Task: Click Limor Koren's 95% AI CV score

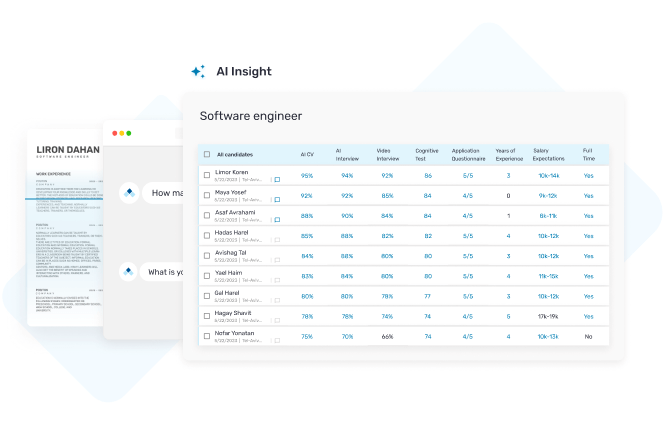Action: click(x=307, y=176)
